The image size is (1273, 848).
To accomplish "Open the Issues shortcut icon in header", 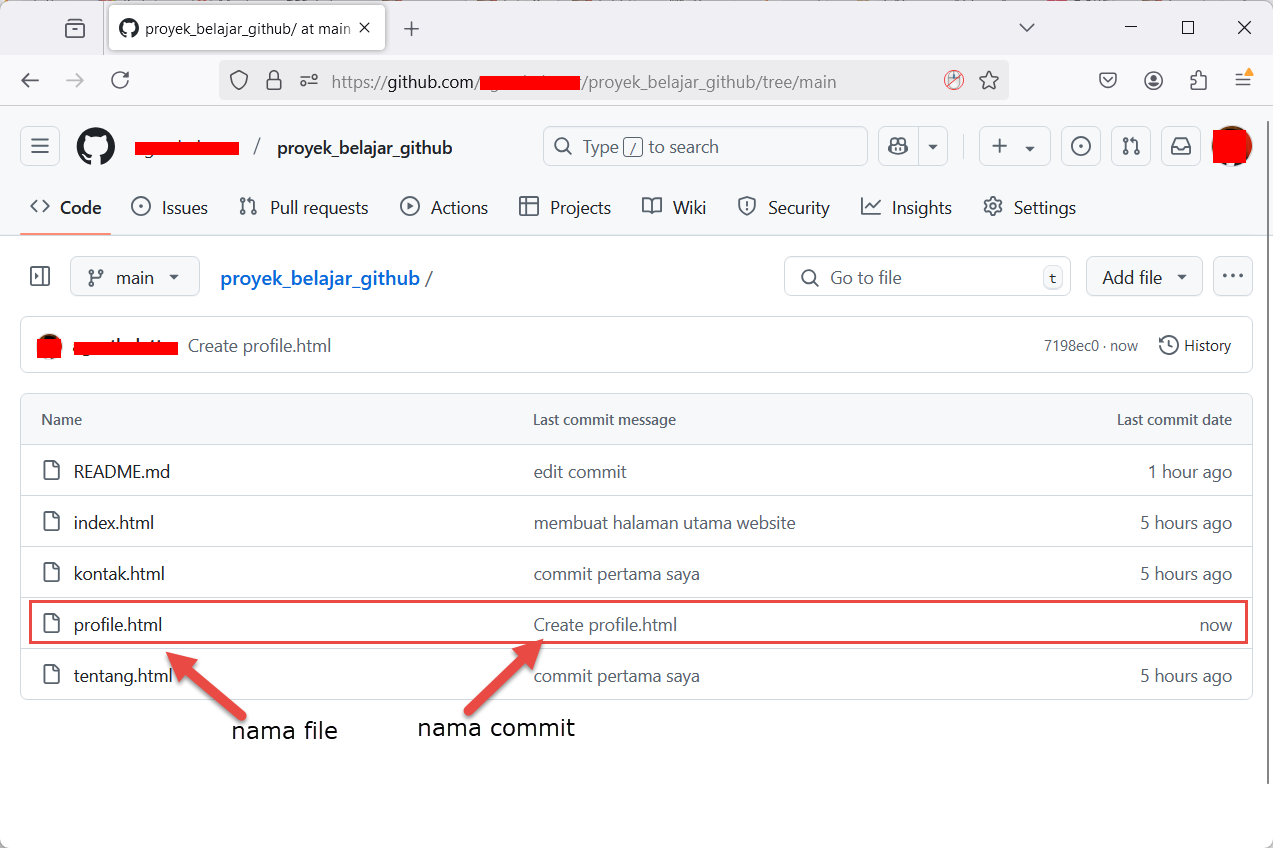I will pyautogui.click(x=1080, y=147).
